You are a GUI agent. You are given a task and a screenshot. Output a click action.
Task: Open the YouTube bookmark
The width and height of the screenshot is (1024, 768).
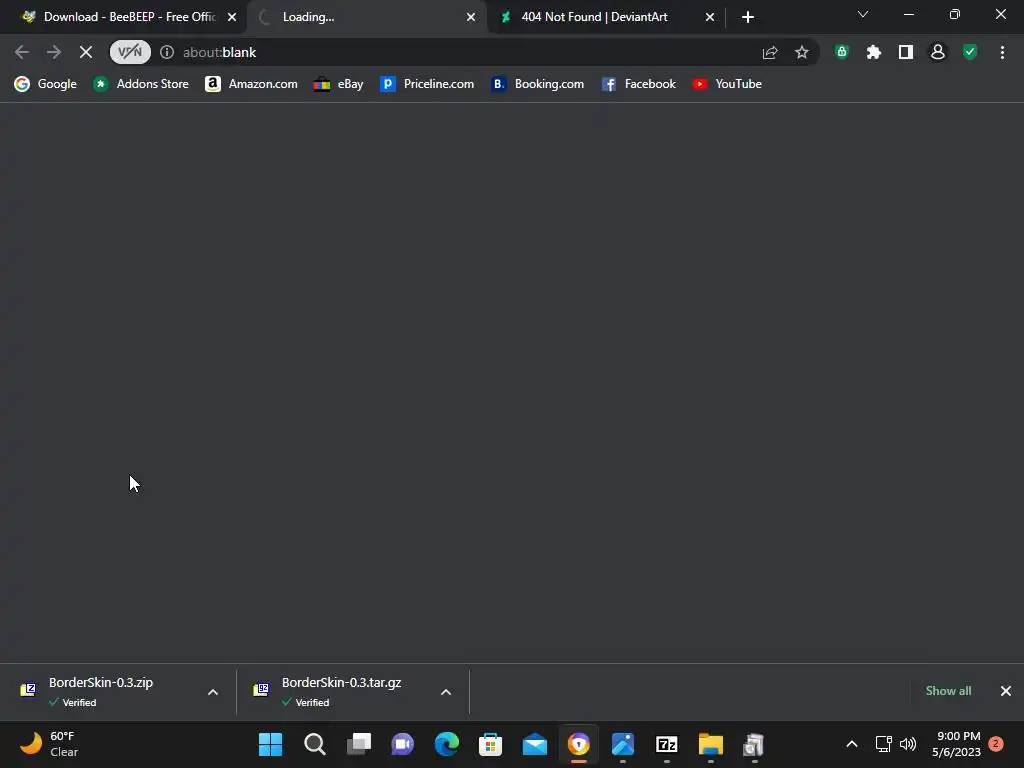[727, 84]
